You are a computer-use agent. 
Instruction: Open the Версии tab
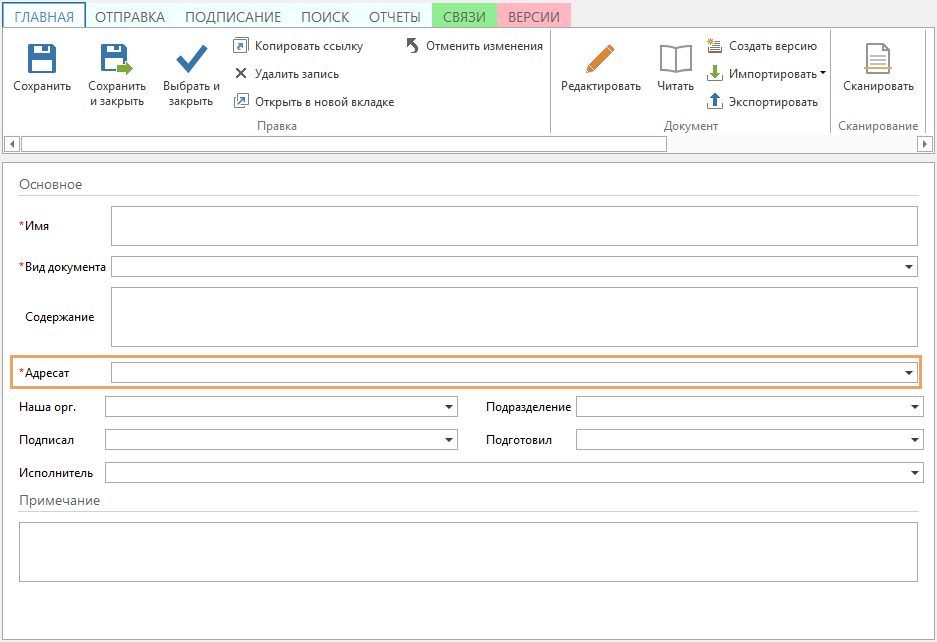click(x=534, y=17)
